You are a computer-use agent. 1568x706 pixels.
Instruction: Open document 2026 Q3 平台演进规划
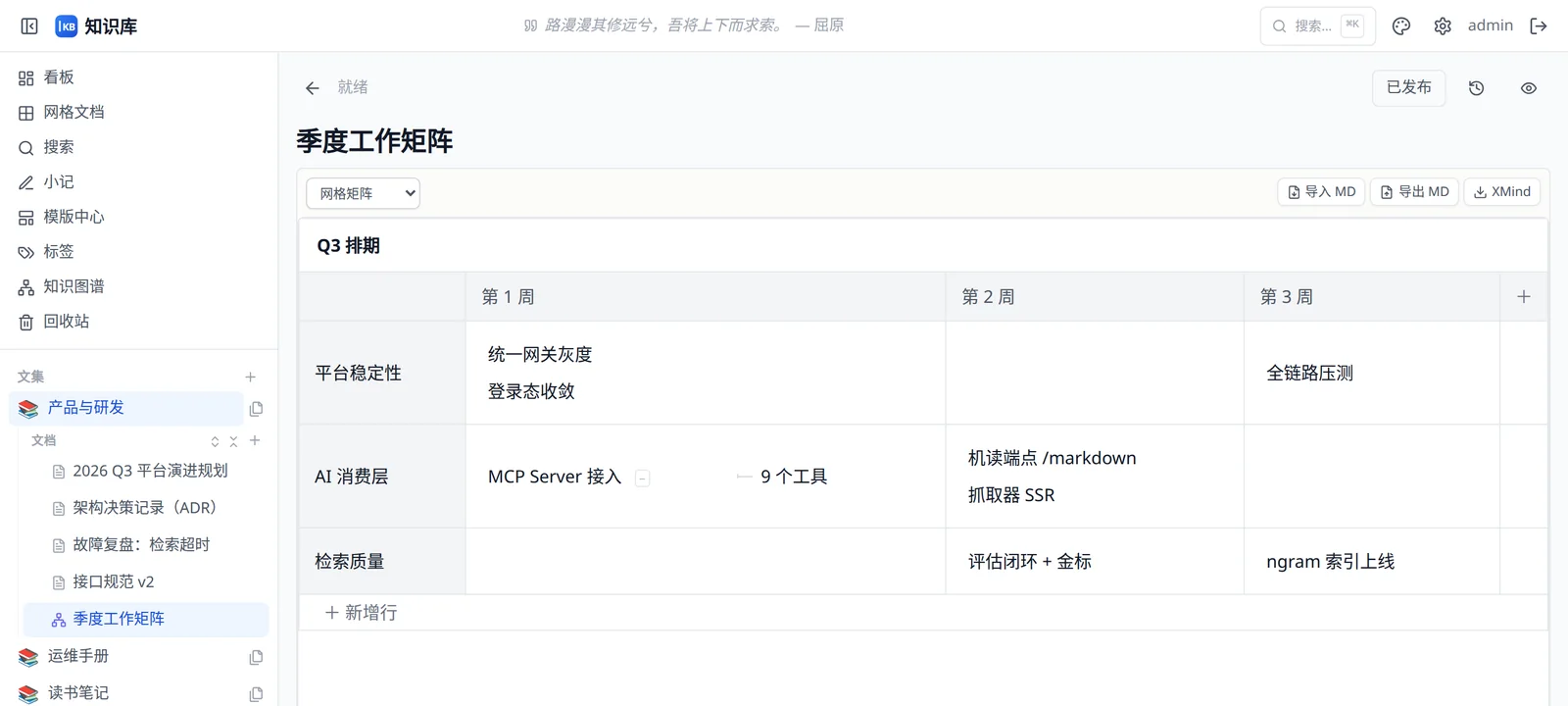(150, 471)
